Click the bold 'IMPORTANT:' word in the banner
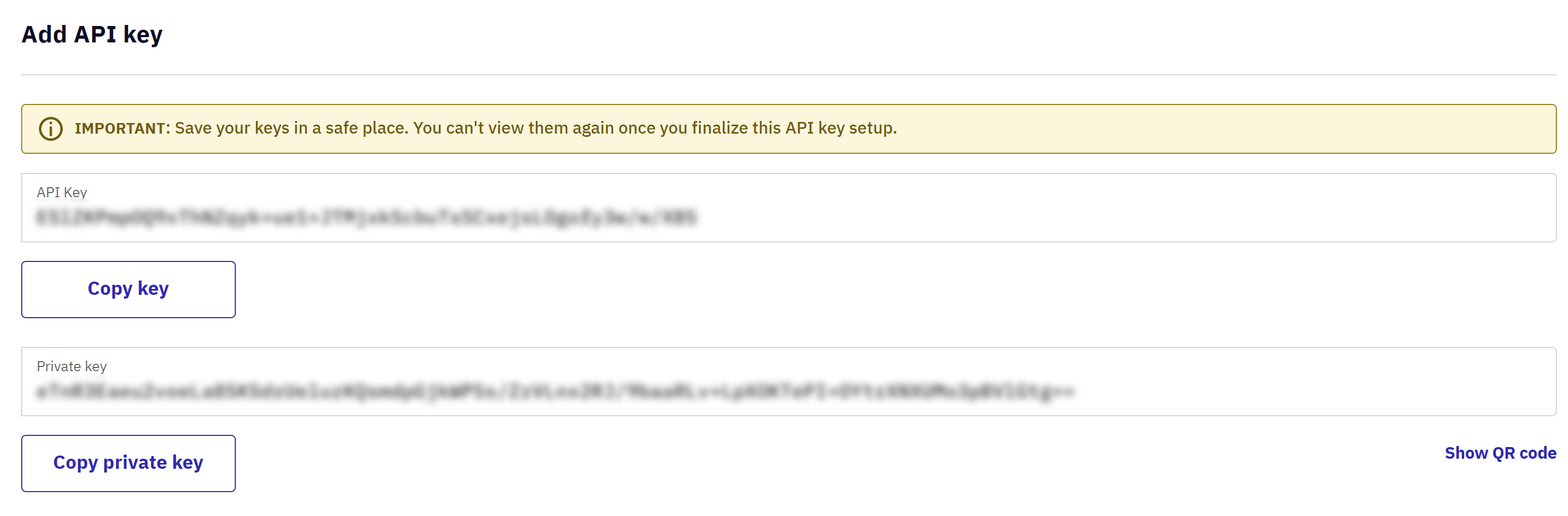 point(122,128)
